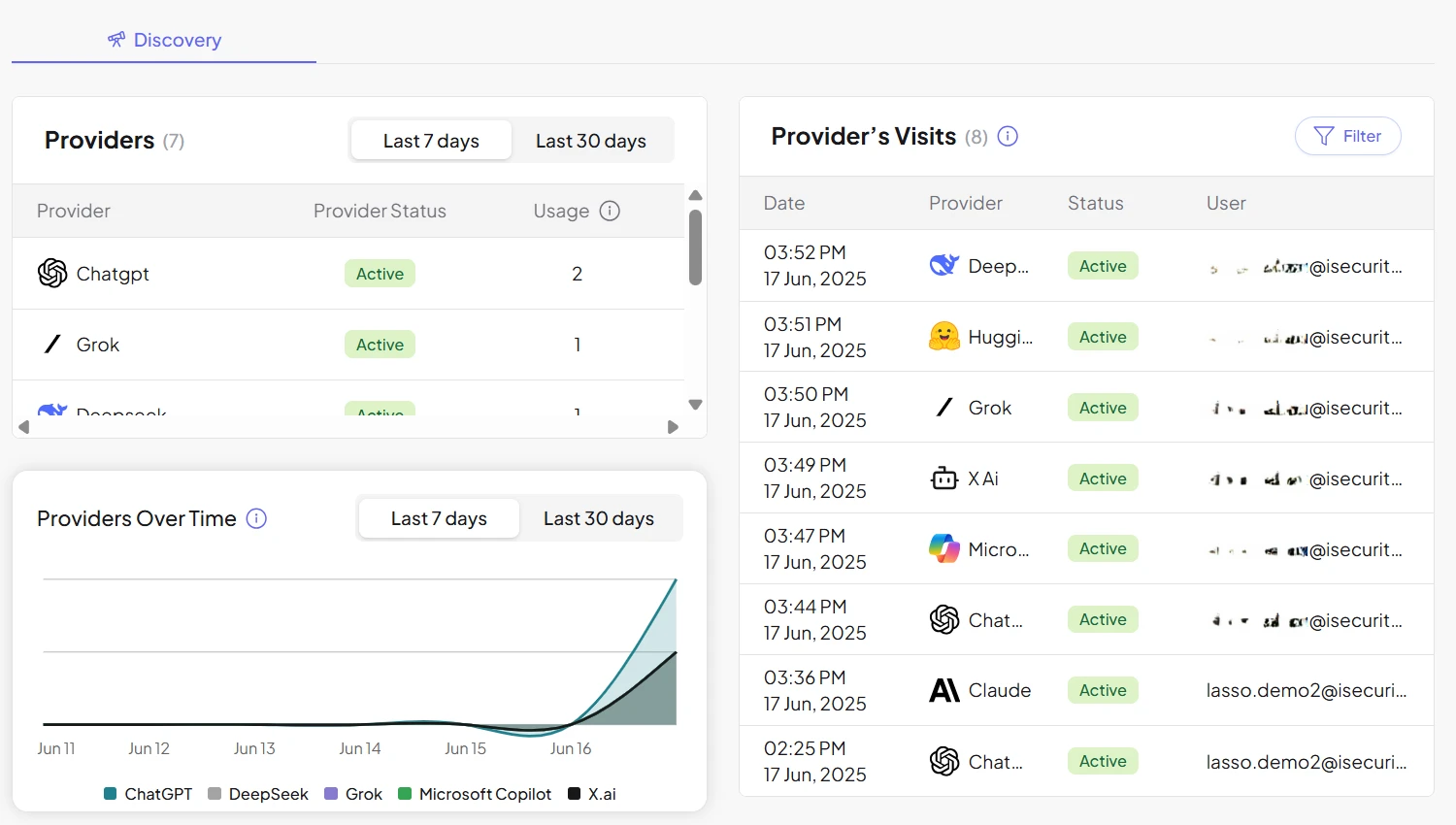Click the Providers table vertical scrollbar
Screen dimensions: 1456x825
click(x=695, y=247)
